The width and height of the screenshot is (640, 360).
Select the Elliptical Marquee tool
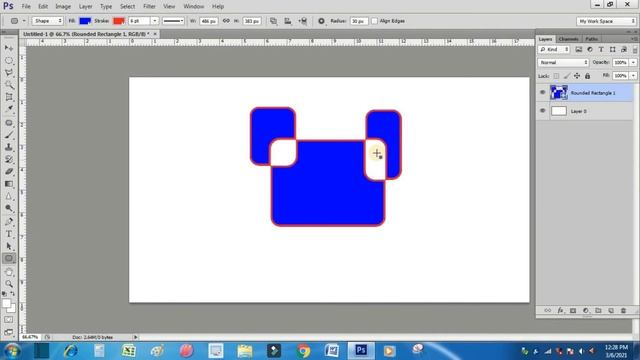pos(9,60)
